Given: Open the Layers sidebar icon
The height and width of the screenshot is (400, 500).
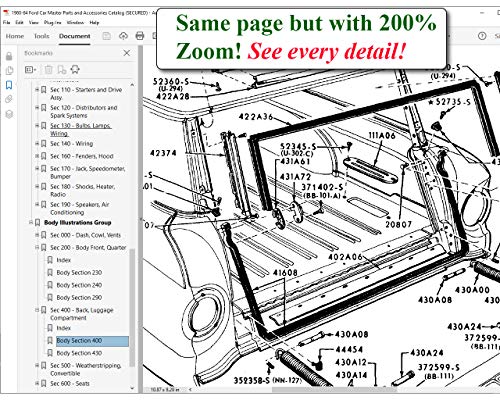Looking at the screenshot, I should click(9, 114).
